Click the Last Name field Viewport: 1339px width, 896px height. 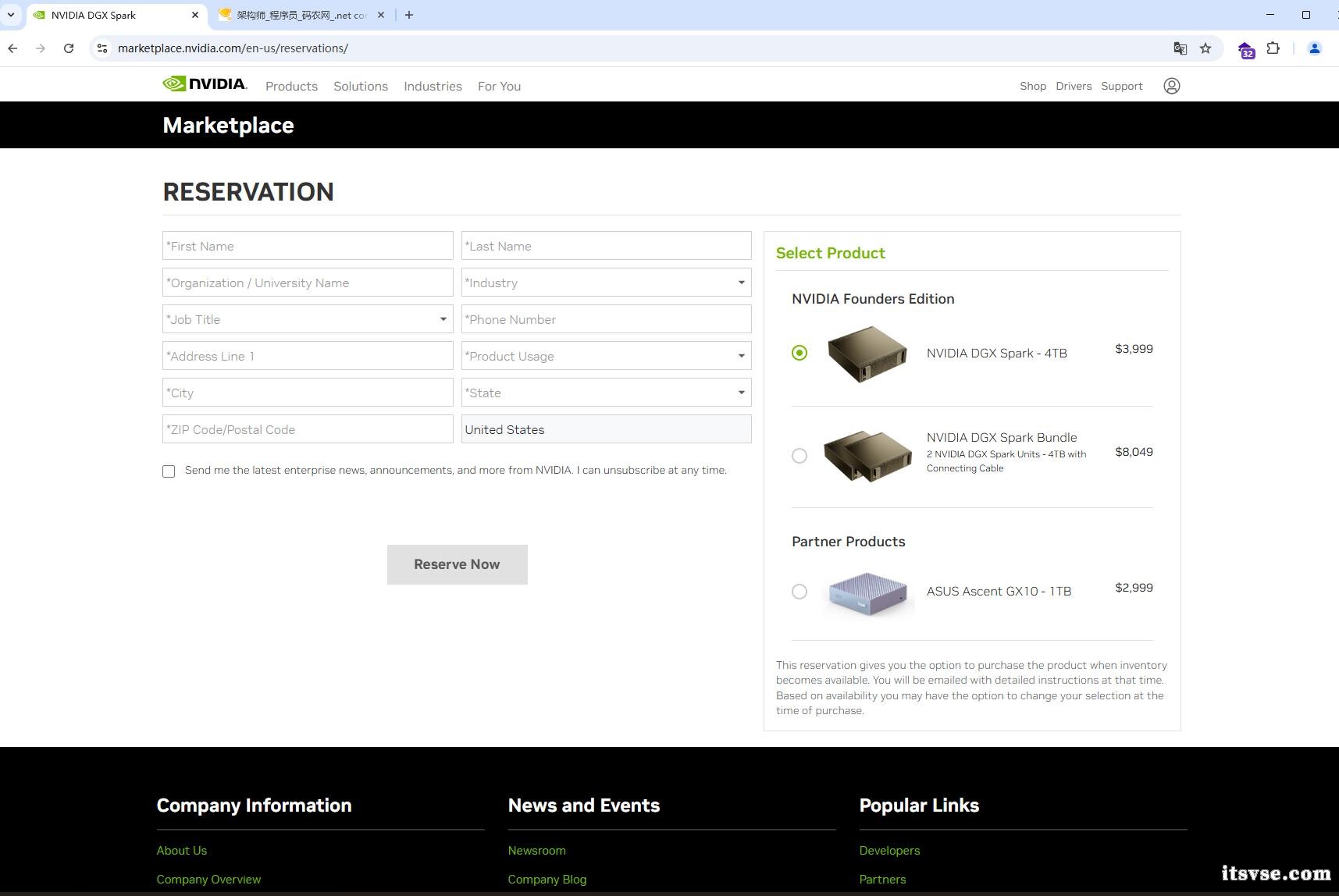(606, 246)
